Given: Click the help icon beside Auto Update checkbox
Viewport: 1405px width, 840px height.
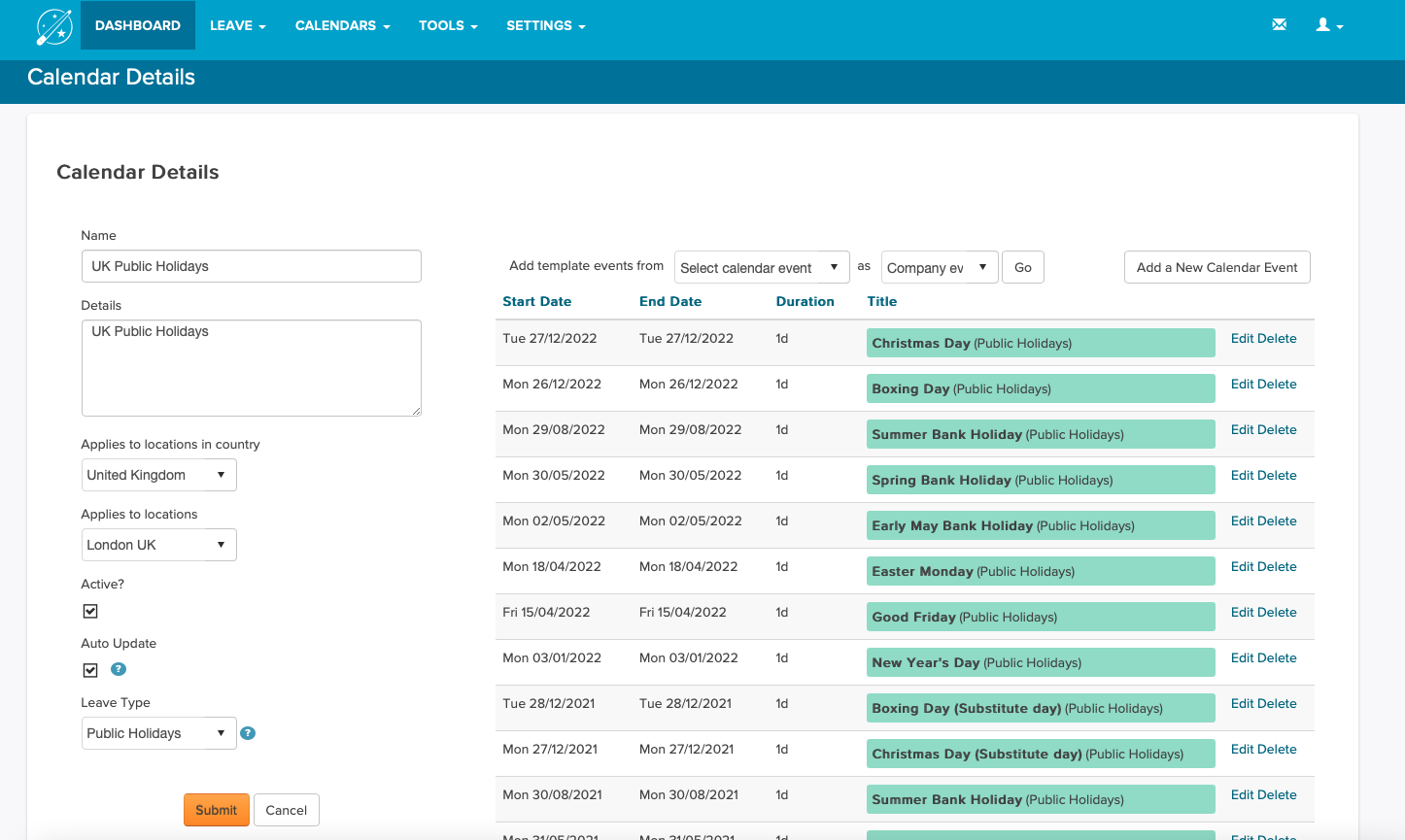Looking at the screenshot, I should tap(119, 669).
